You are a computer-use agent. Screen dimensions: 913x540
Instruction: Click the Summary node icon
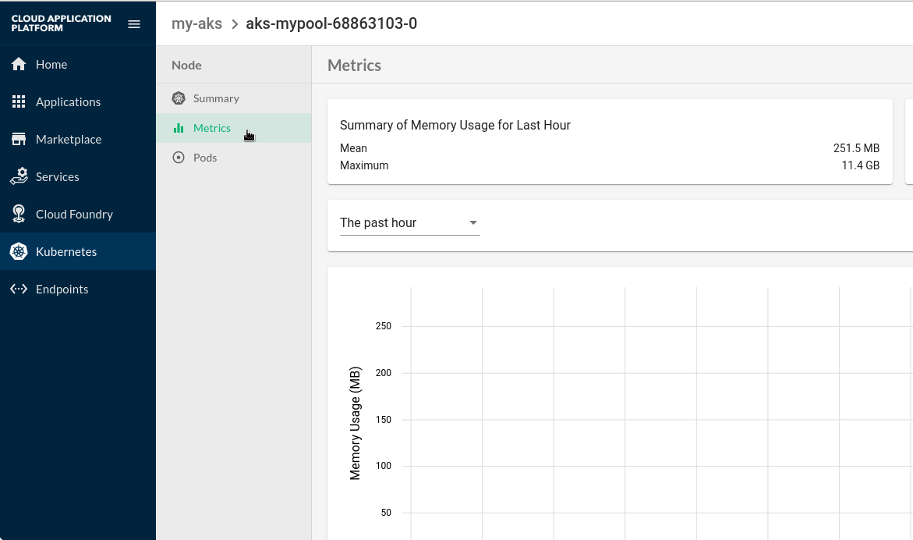(x=178, y=98)
